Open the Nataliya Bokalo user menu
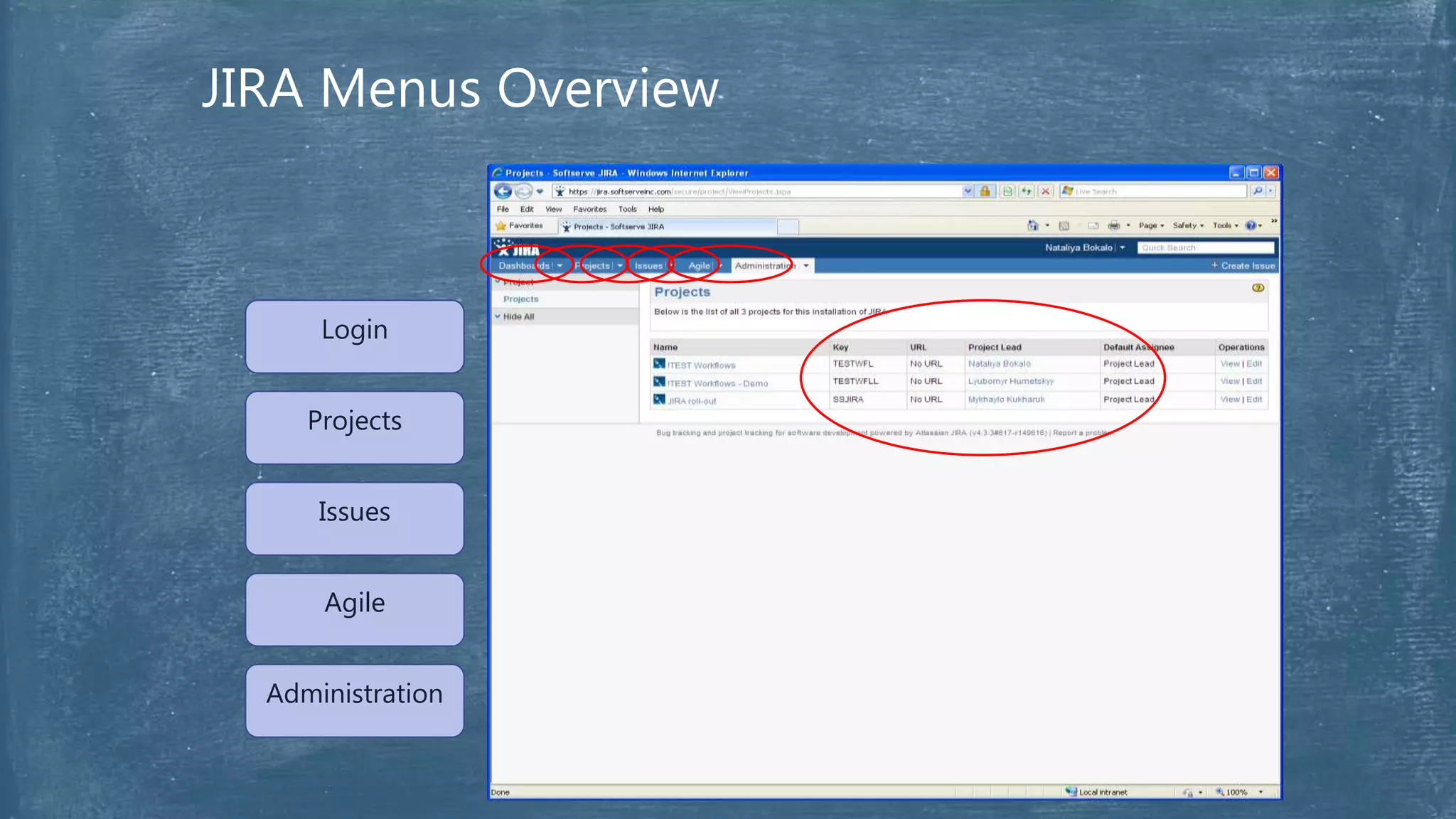1456x819 pixels. point(1085,247)
